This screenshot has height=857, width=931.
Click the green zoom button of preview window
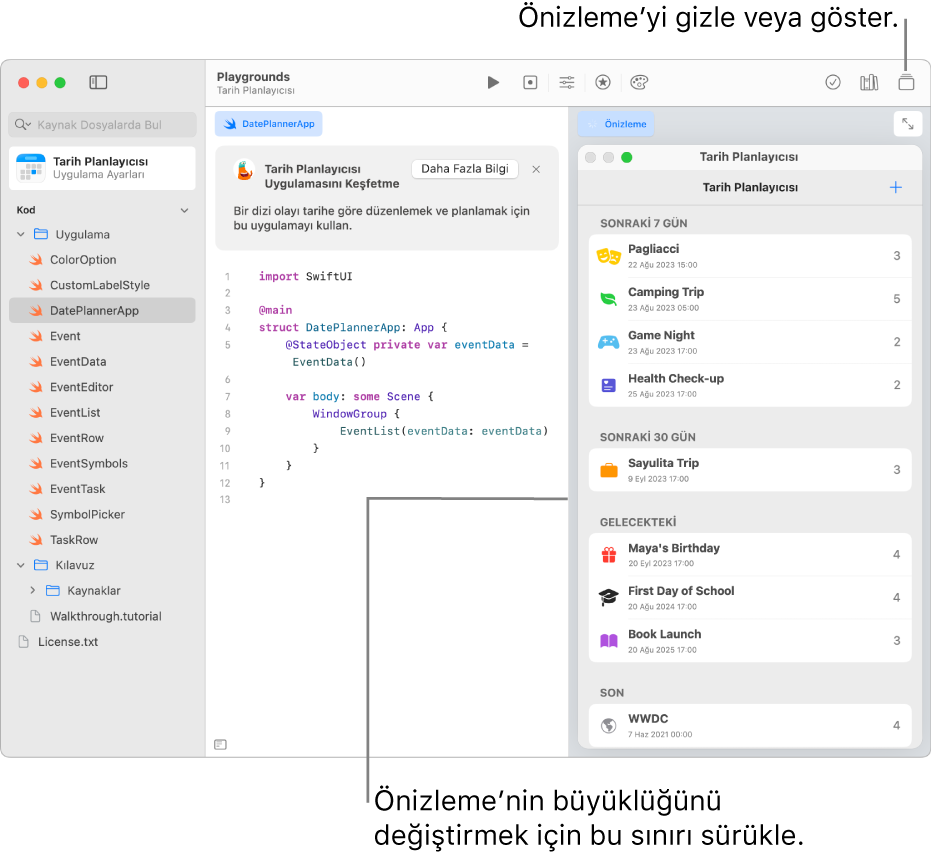click(626, 157)
